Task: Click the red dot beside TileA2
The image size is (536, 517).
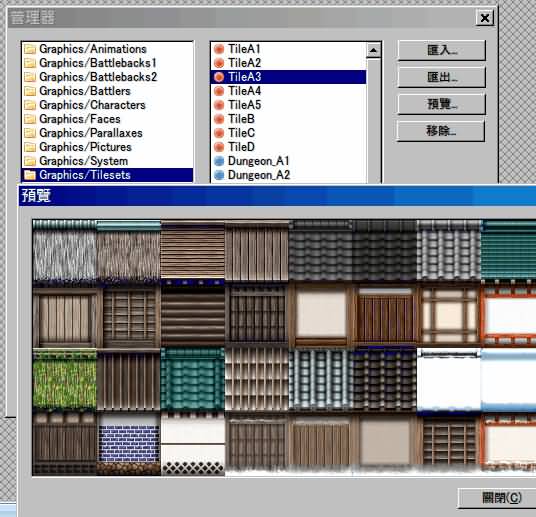Action: coord(219,63)
